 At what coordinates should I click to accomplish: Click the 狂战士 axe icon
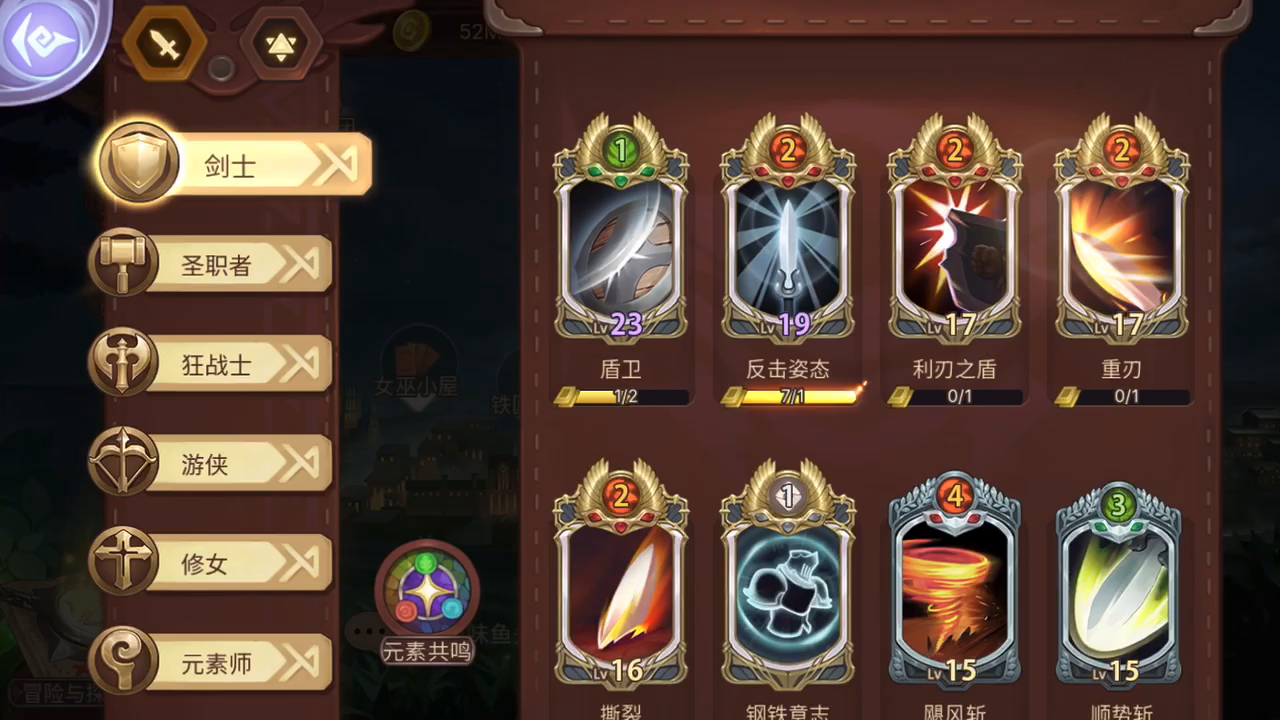(123, 362)
